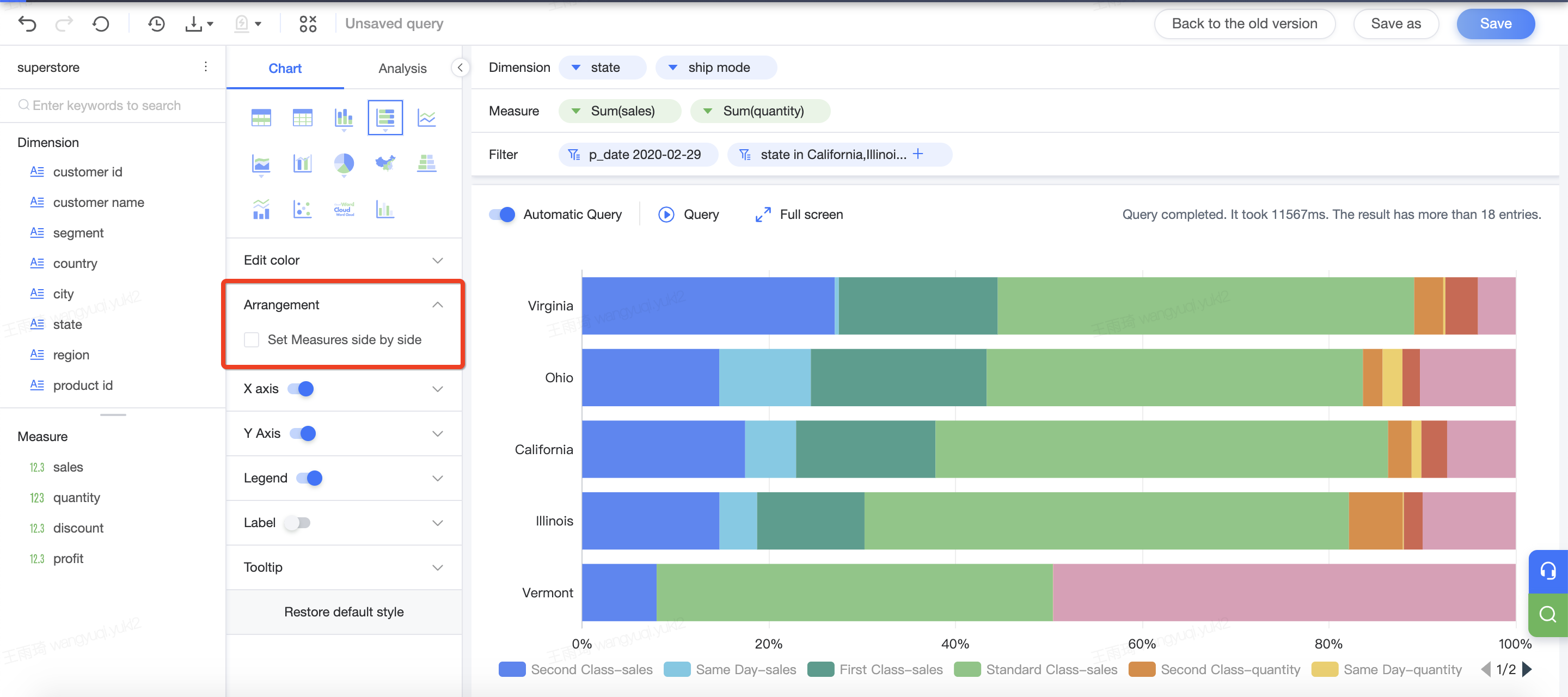Viewport: 1568px width, 697px height.
Task: Pick the histogram bar chart type
Action: [385, 210]
